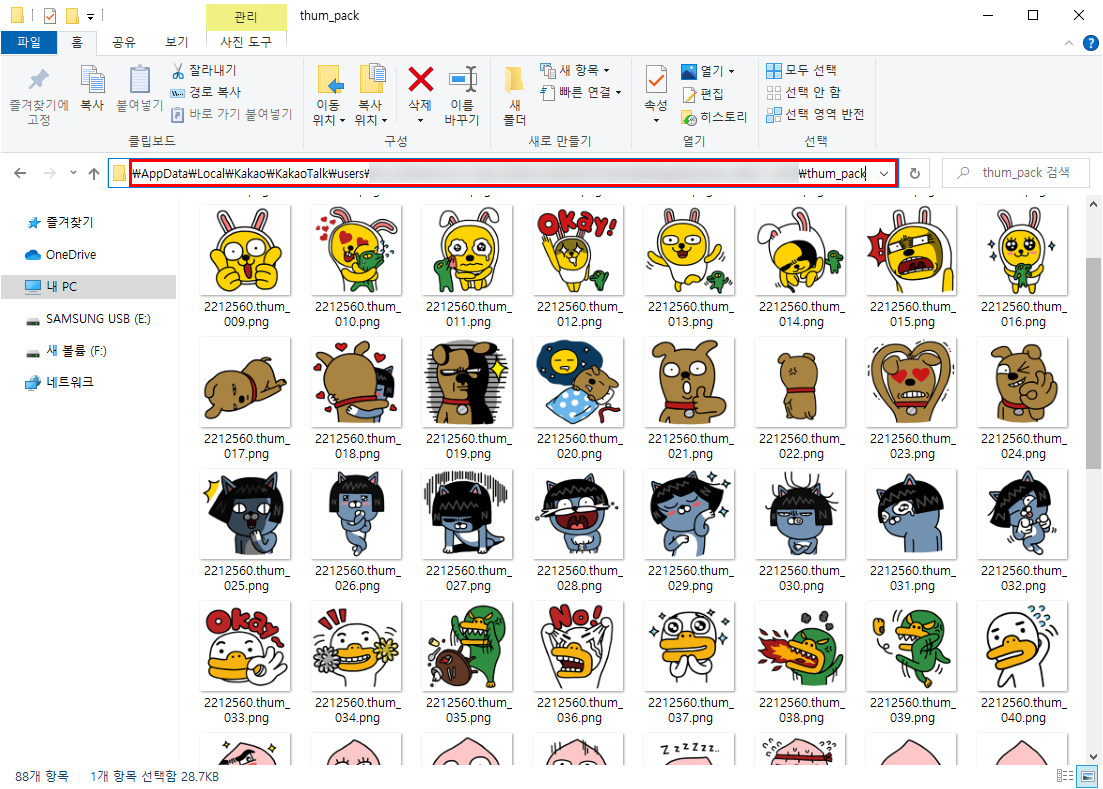This screenshot has height=789, width=1103.
Task: Select No! thumbnail 2212560.thum_036.png
Action: pos(578,663)
